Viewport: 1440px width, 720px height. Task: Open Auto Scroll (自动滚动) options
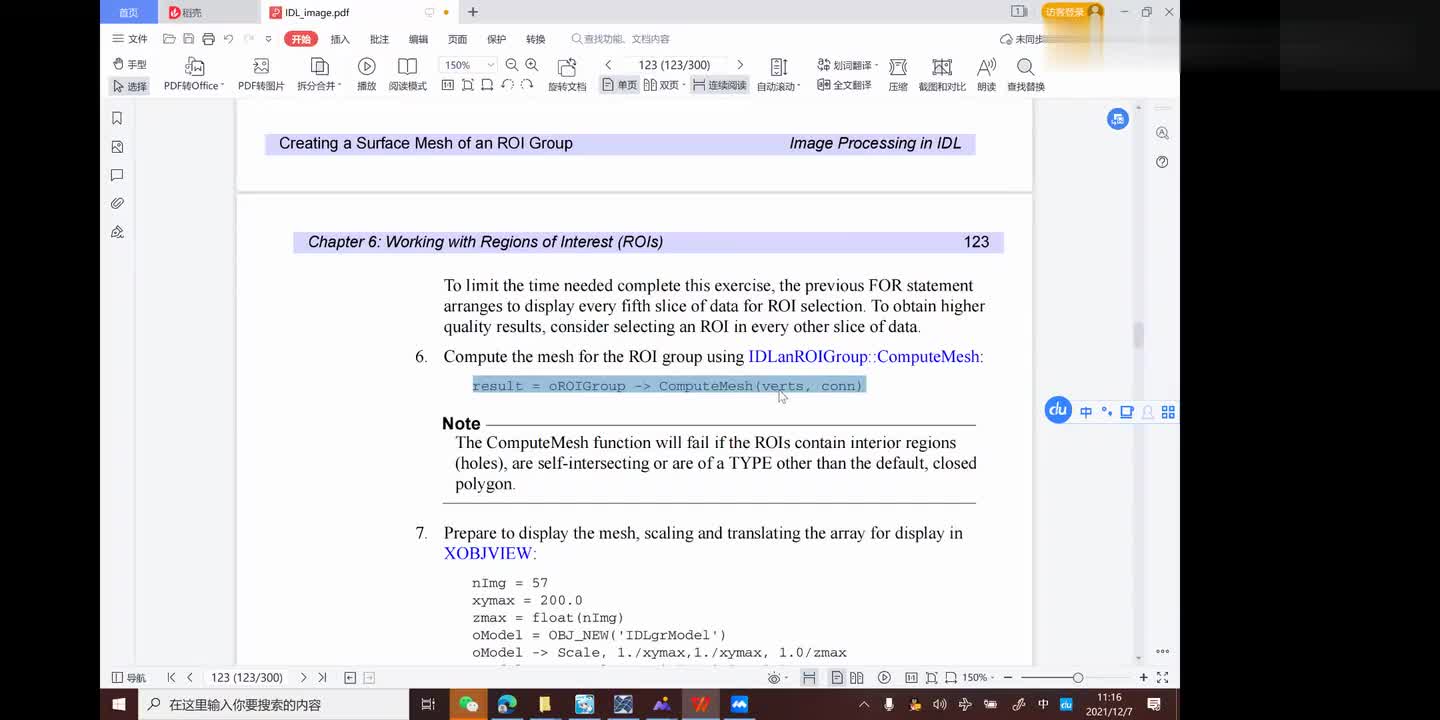778,75
